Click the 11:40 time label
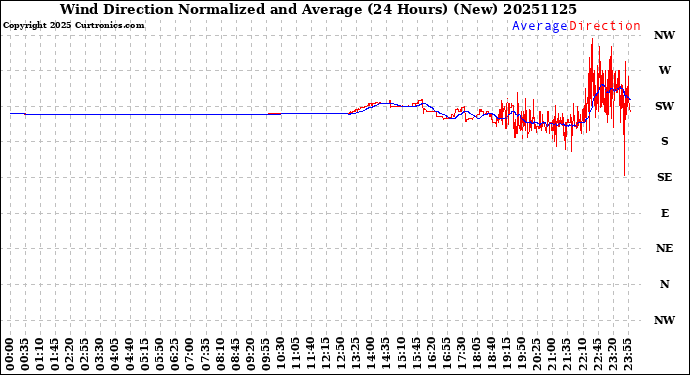This screenshot has height=375, width=690. [311, 354]
